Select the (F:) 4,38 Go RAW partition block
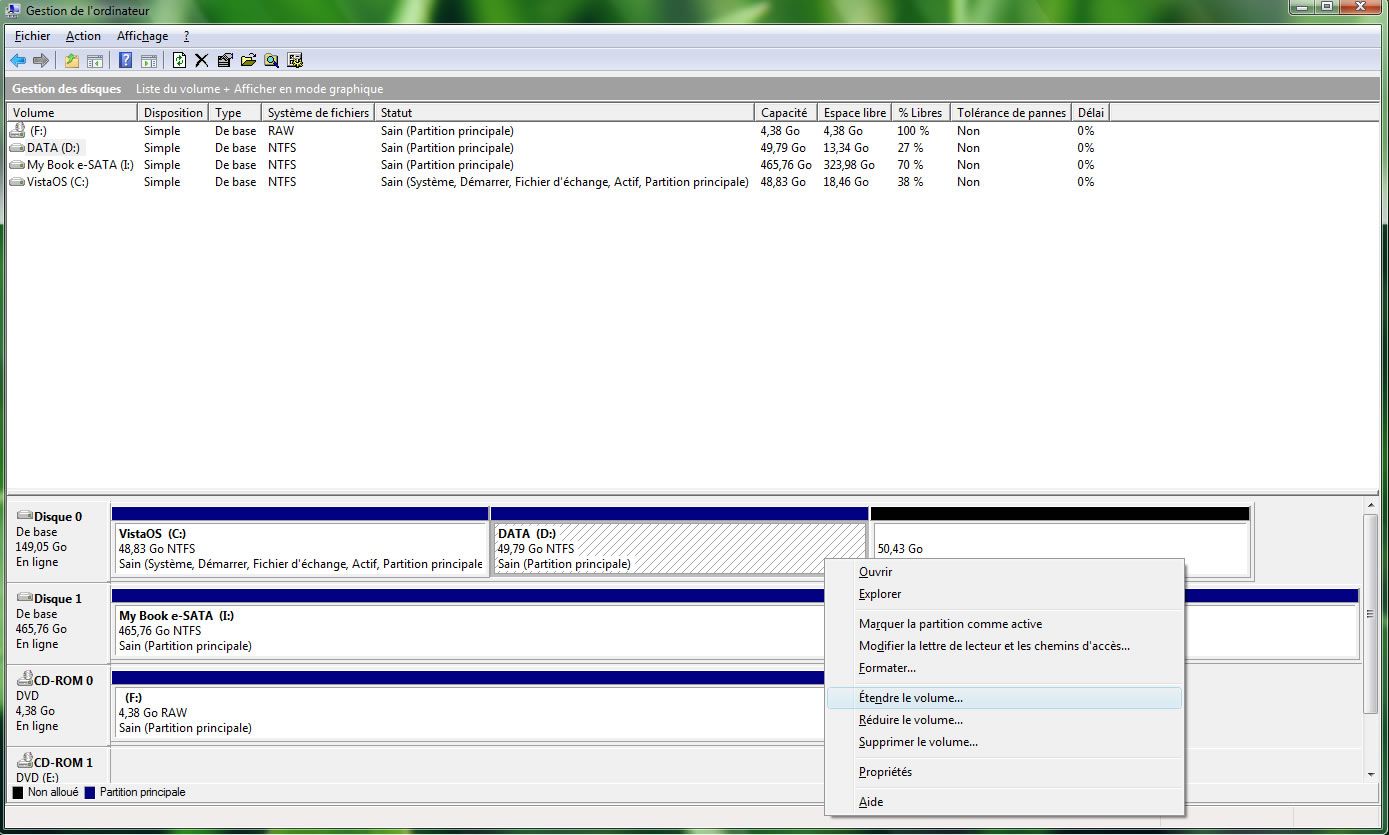The width and height of the screenshot is (1389, 835). [470, 706]
